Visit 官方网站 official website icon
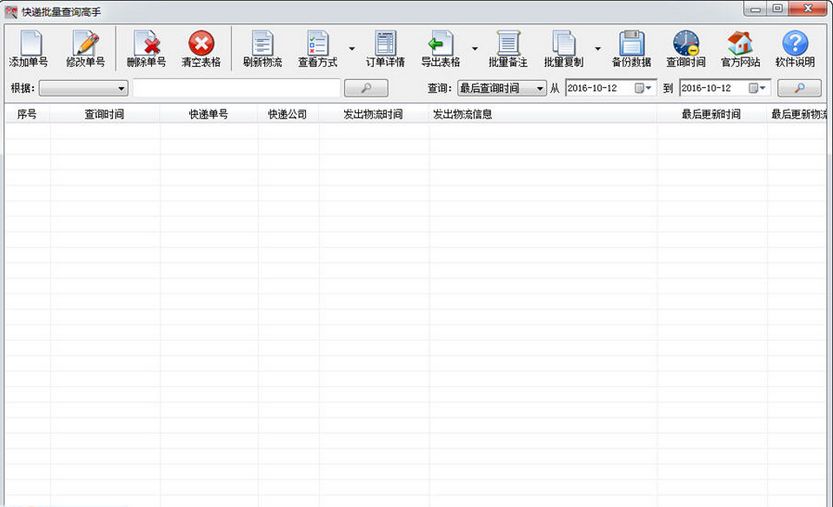Image resolution: width=833 pixels, height=507 pixels. tap(741, 49)
